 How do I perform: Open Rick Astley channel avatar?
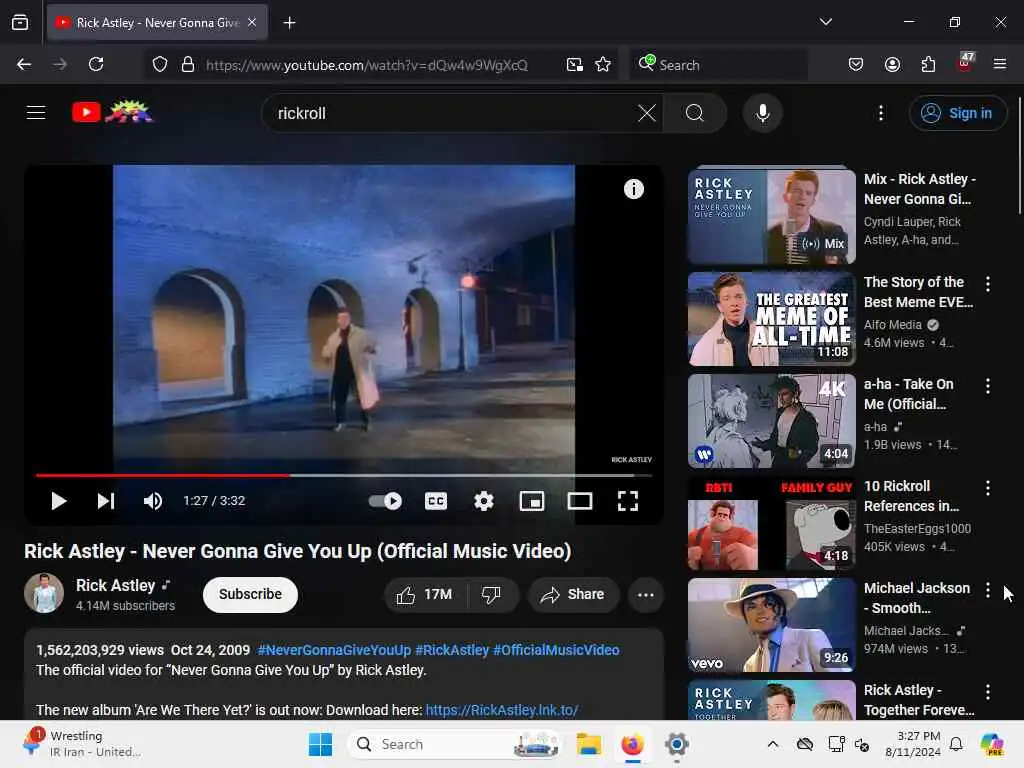coord(44,593)
